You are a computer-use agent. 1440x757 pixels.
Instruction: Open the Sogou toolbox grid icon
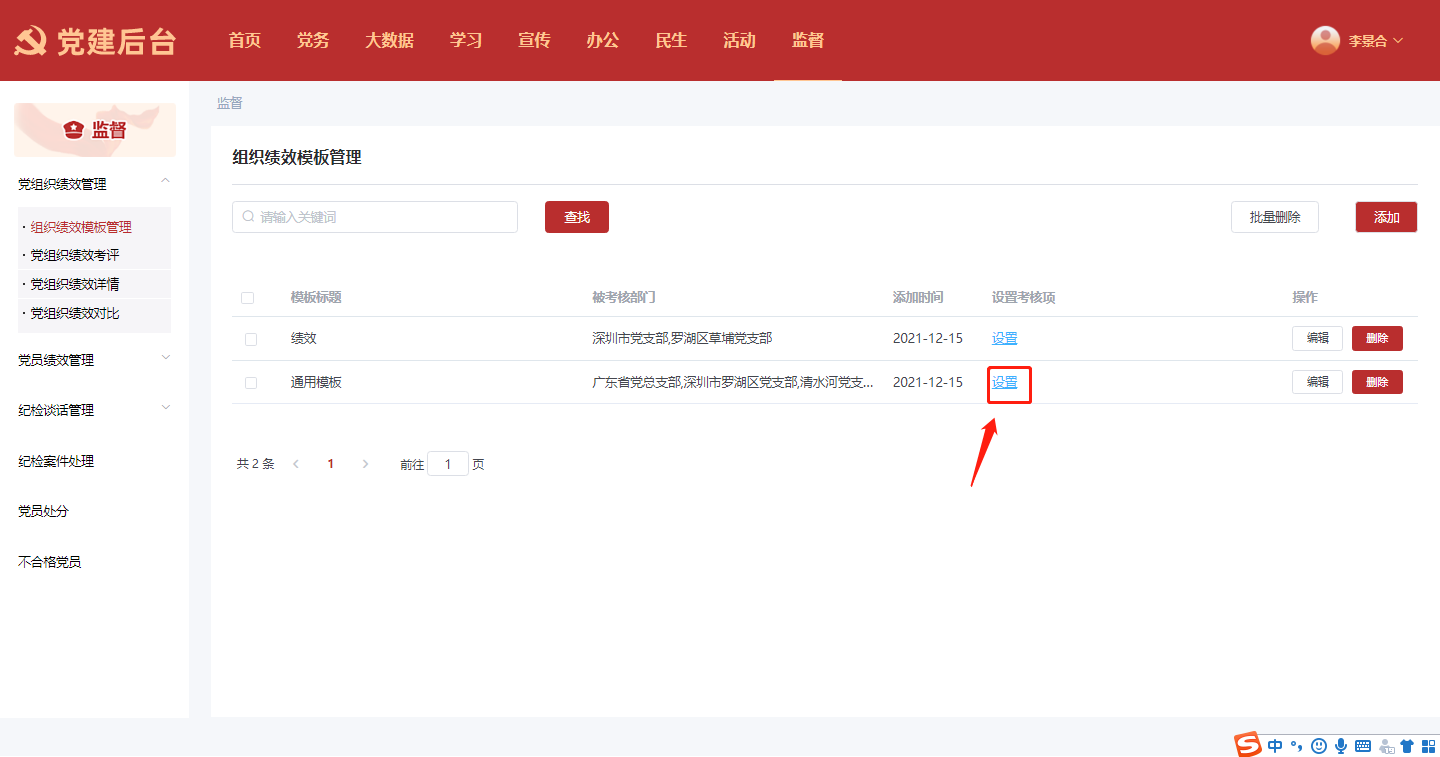coord(1428,745)
